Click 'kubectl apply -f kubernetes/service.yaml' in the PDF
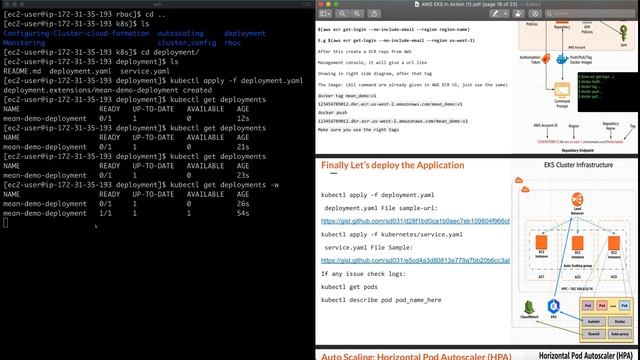 tap(392, 234)
